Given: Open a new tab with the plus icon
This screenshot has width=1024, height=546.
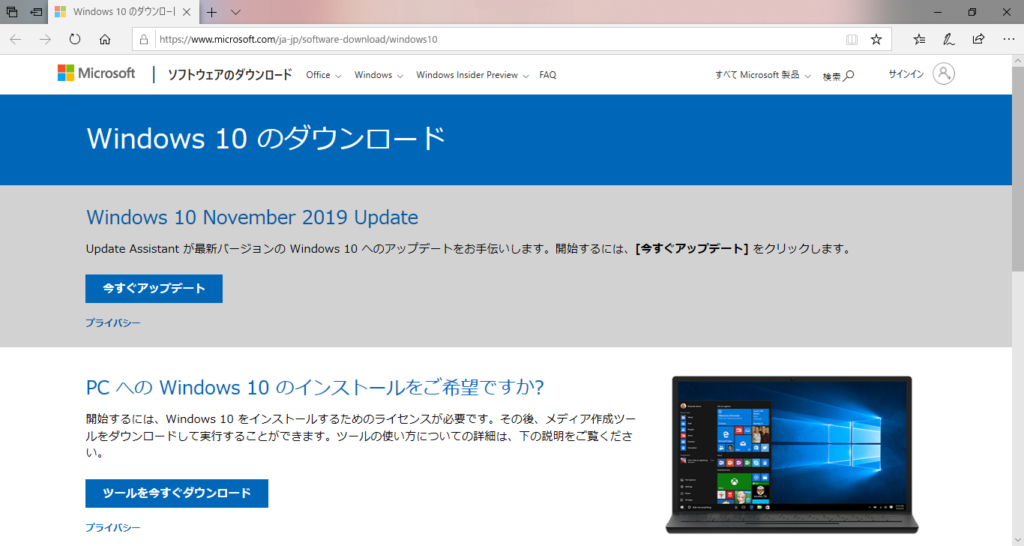Looking at the screenshot, I should point(212,12).
